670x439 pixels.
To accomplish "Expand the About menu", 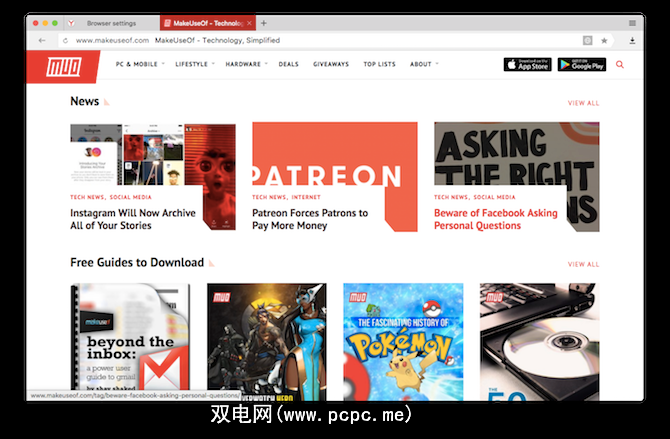I will [x=424, y=64].
